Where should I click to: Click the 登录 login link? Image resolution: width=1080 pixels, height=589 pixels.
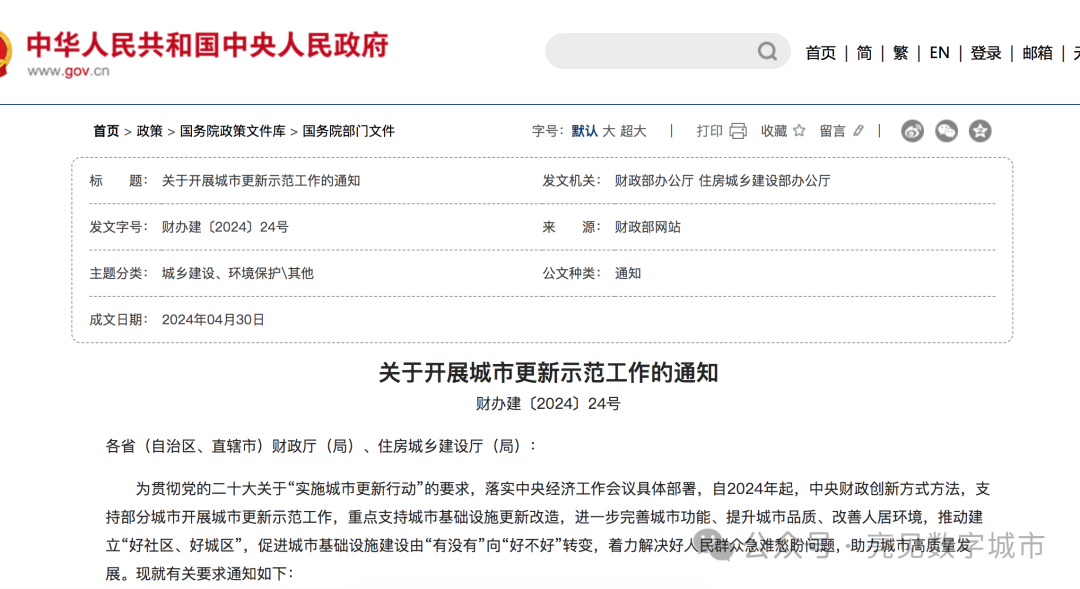pos(985,52)
